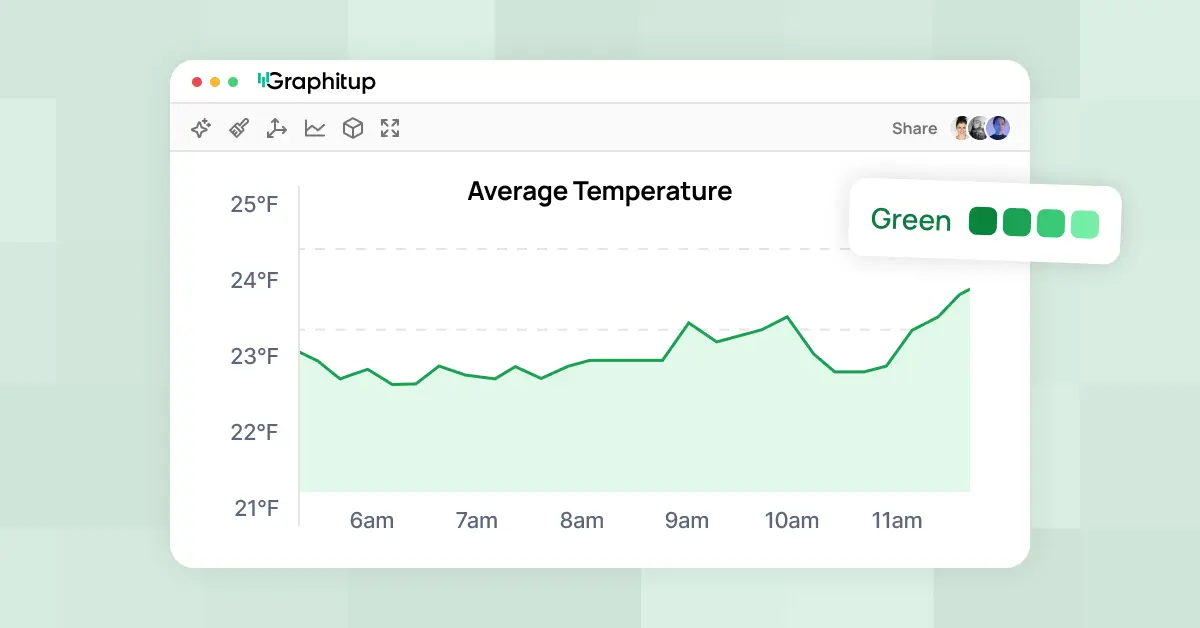Open the first collaborator avatar
This screenshot has width=1200, height=628.
pos(960,128)
